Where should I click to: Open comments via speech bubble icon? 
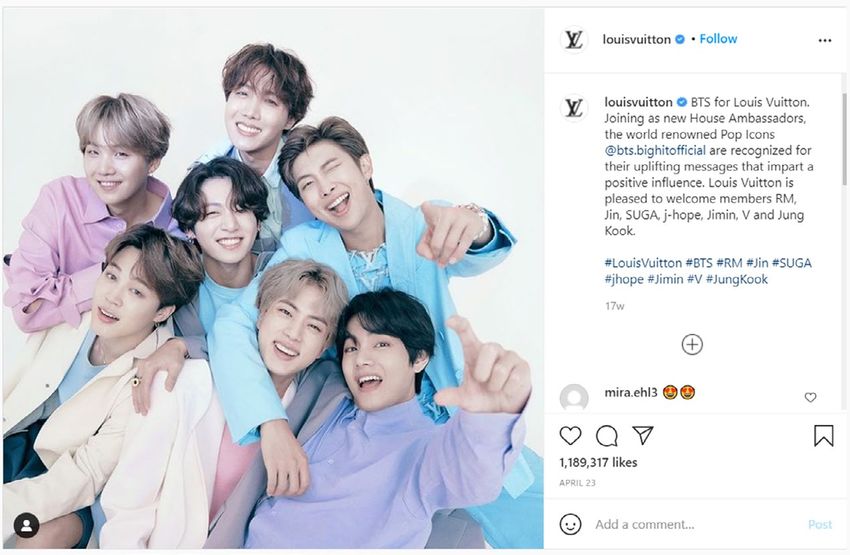[607, 436]
